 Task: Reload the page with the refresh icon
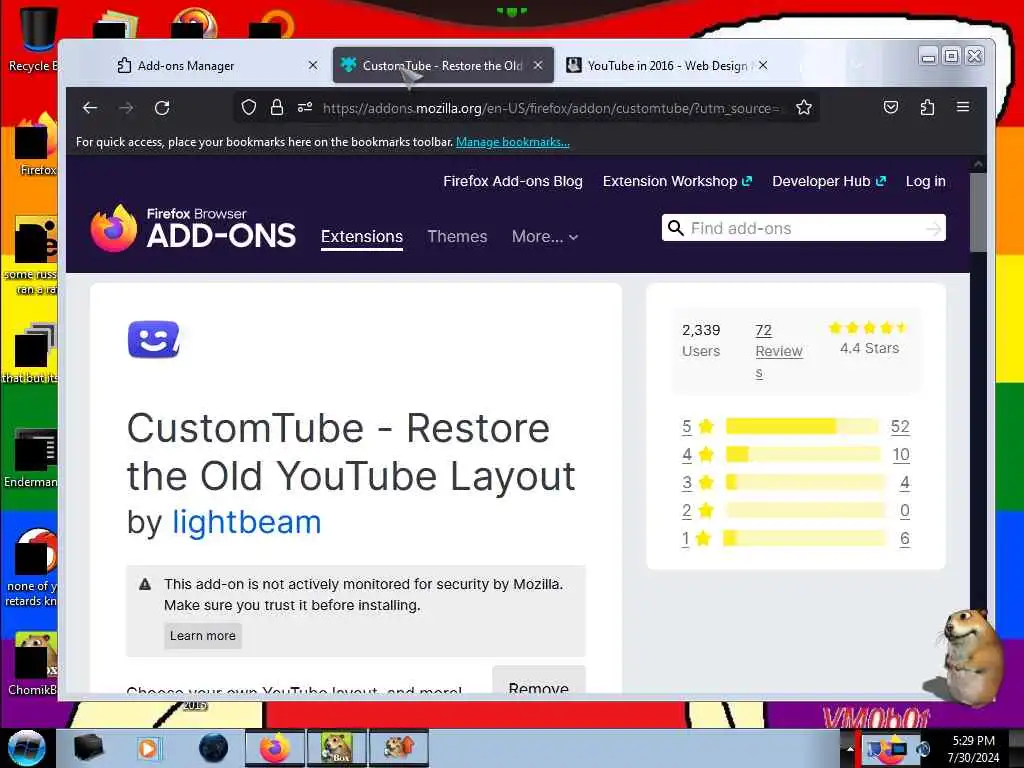(x=162, y=108)
